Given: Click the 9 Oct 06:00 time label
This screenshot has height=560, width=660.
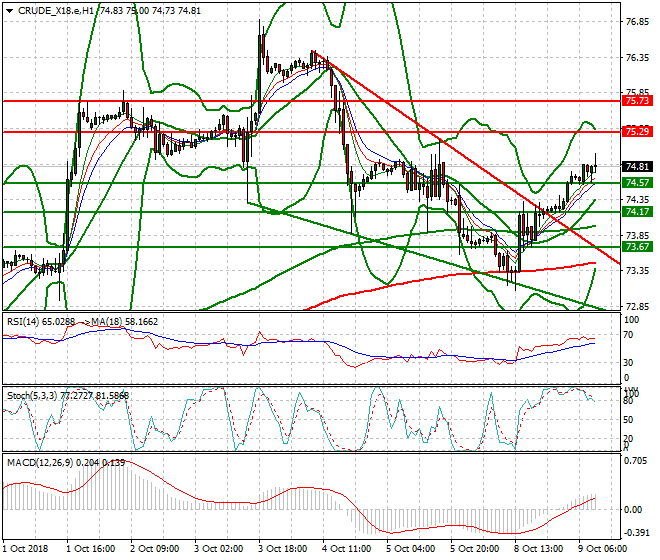Looking at the screenshot, I should [602, 549].
